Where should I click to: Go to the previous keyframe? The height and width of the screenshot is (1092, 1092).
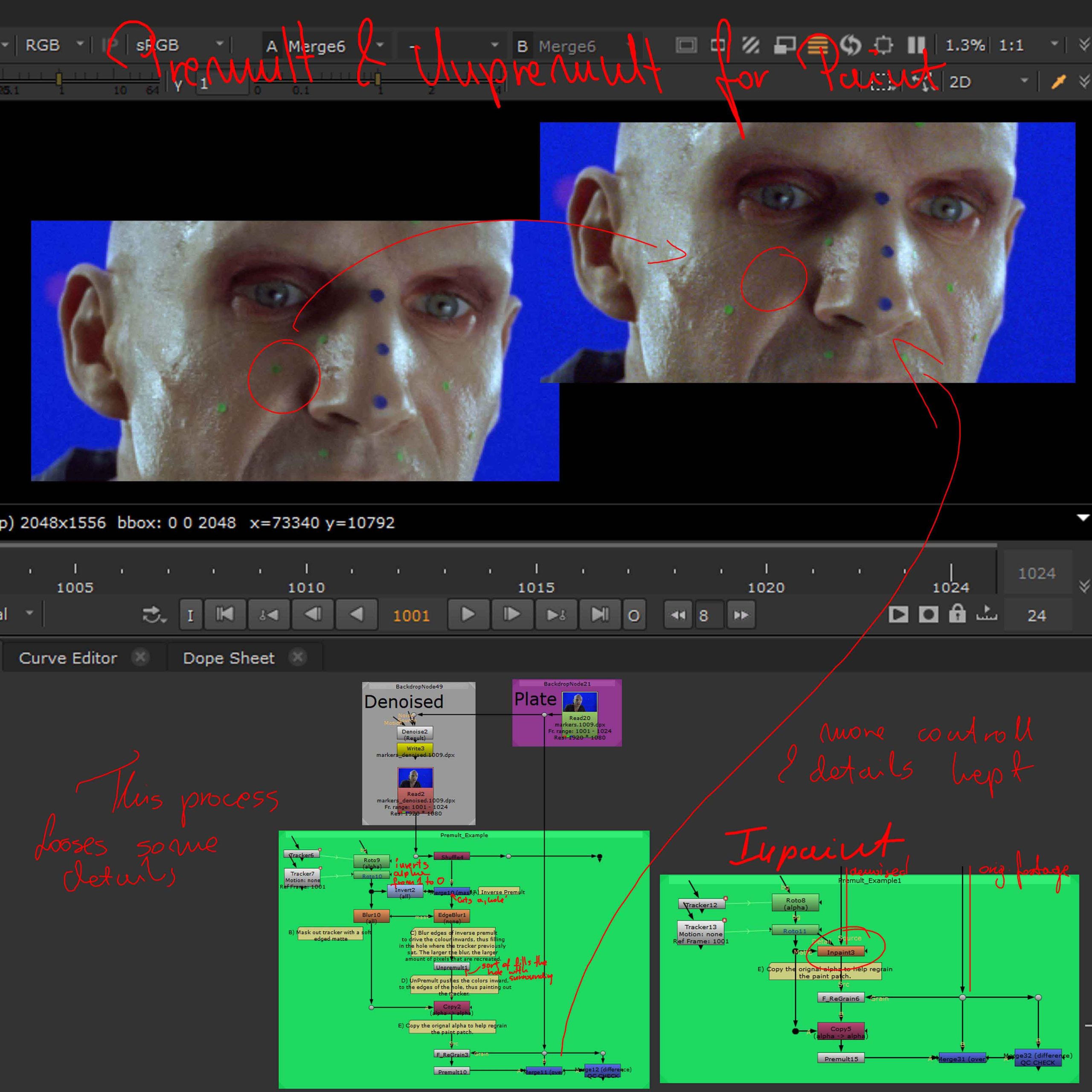click(x=268, y=614)
